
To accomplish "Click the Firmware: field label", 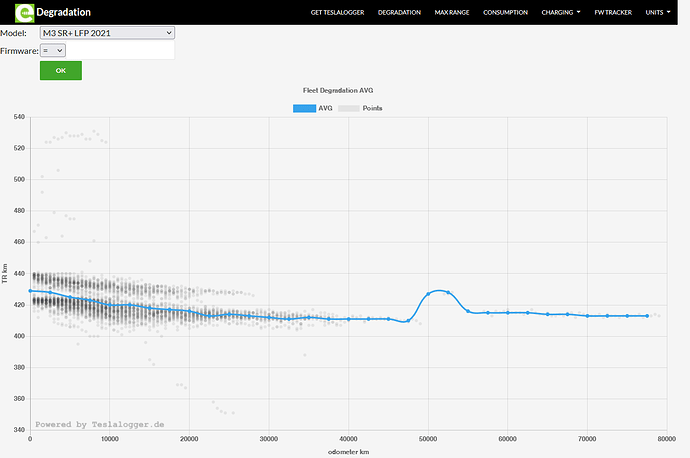I will [19, 51].
